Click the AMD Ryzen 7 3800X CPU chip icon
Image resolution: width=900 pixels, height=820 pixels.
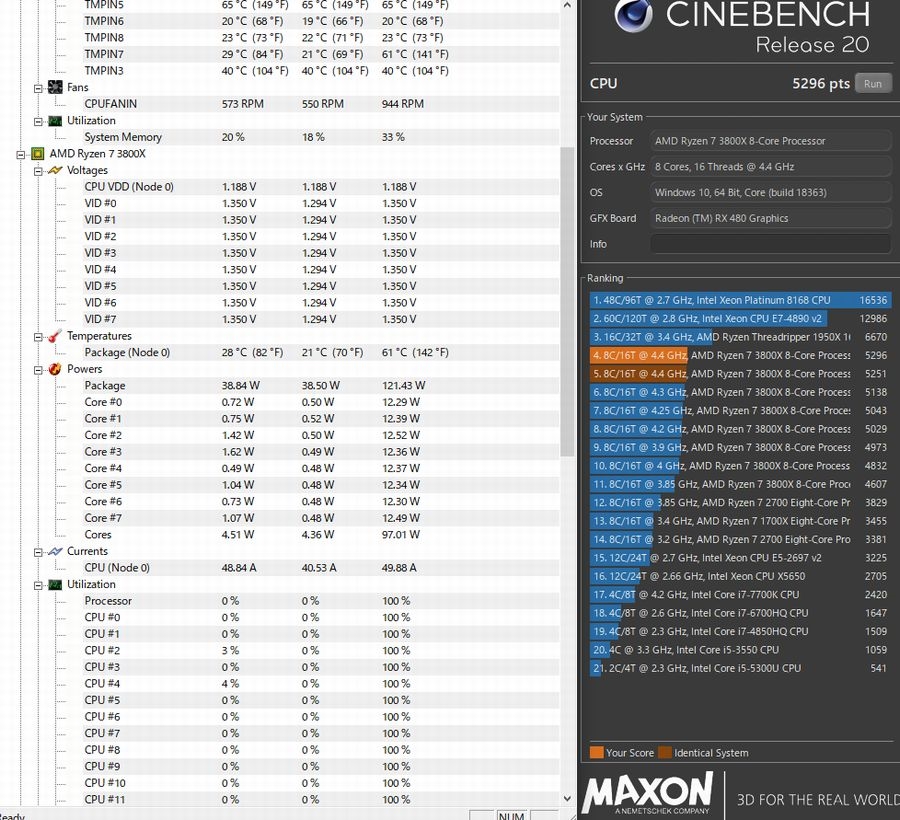click(x=38, y=154)
